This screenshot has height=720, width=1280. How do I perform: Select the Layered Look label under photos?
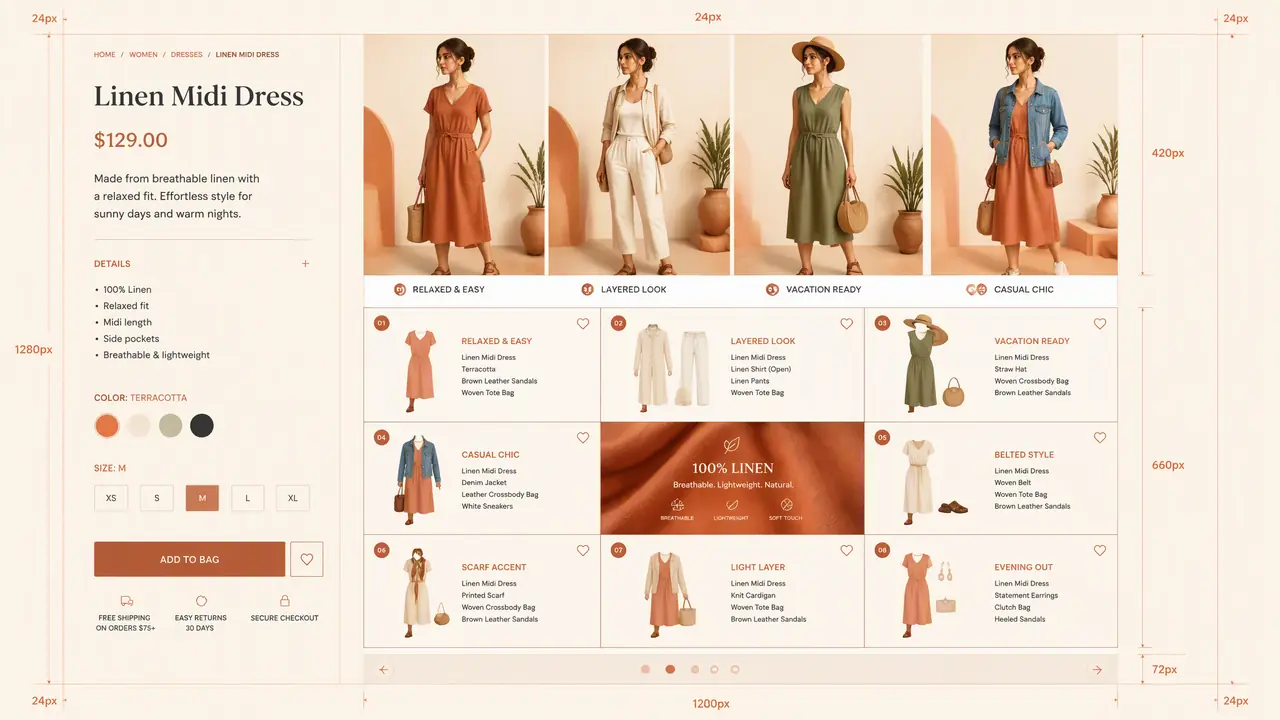pos(634,290)
